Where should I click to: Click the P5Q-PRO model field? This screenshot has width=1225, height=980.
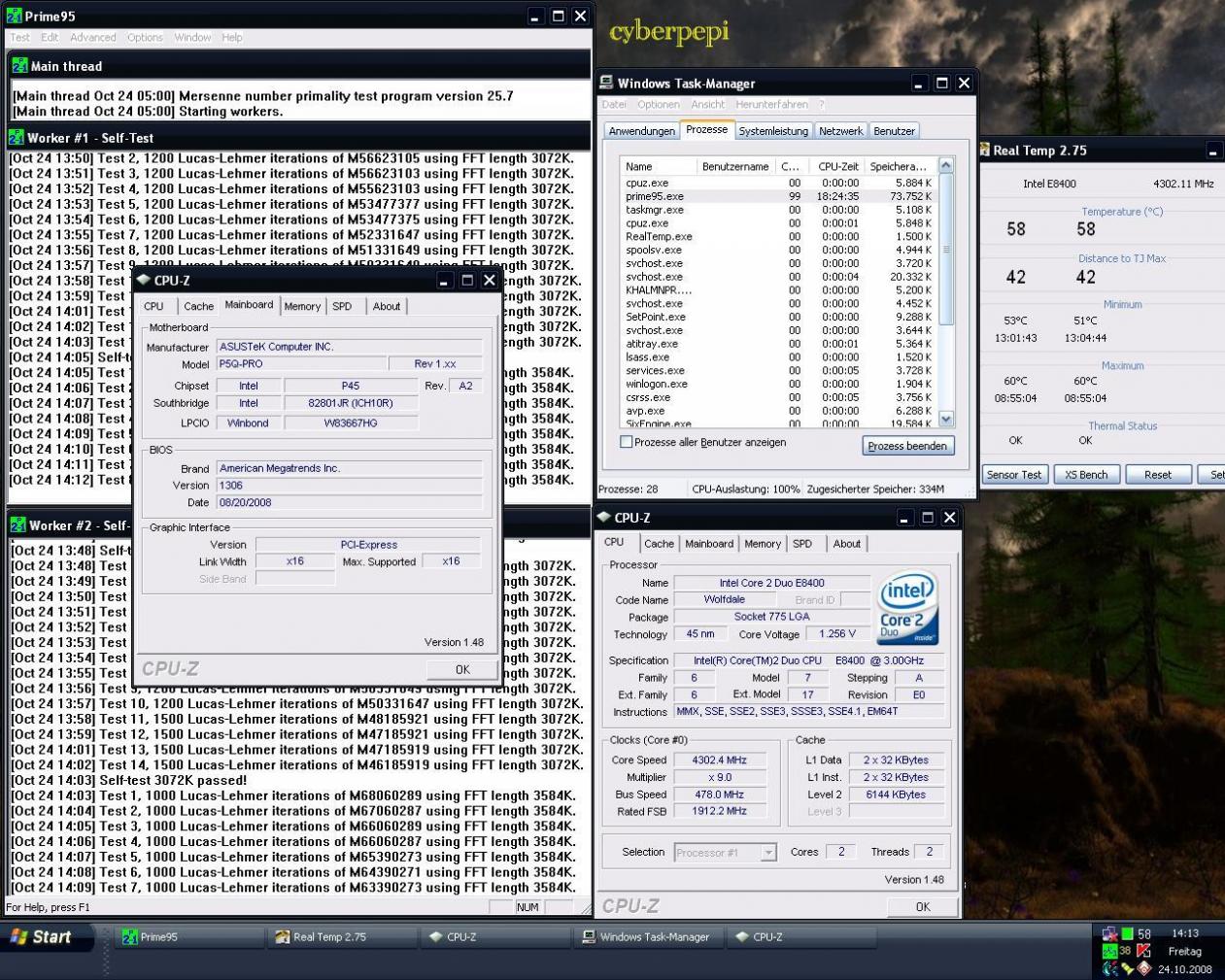pyautogui.click(x=299, y=364)
